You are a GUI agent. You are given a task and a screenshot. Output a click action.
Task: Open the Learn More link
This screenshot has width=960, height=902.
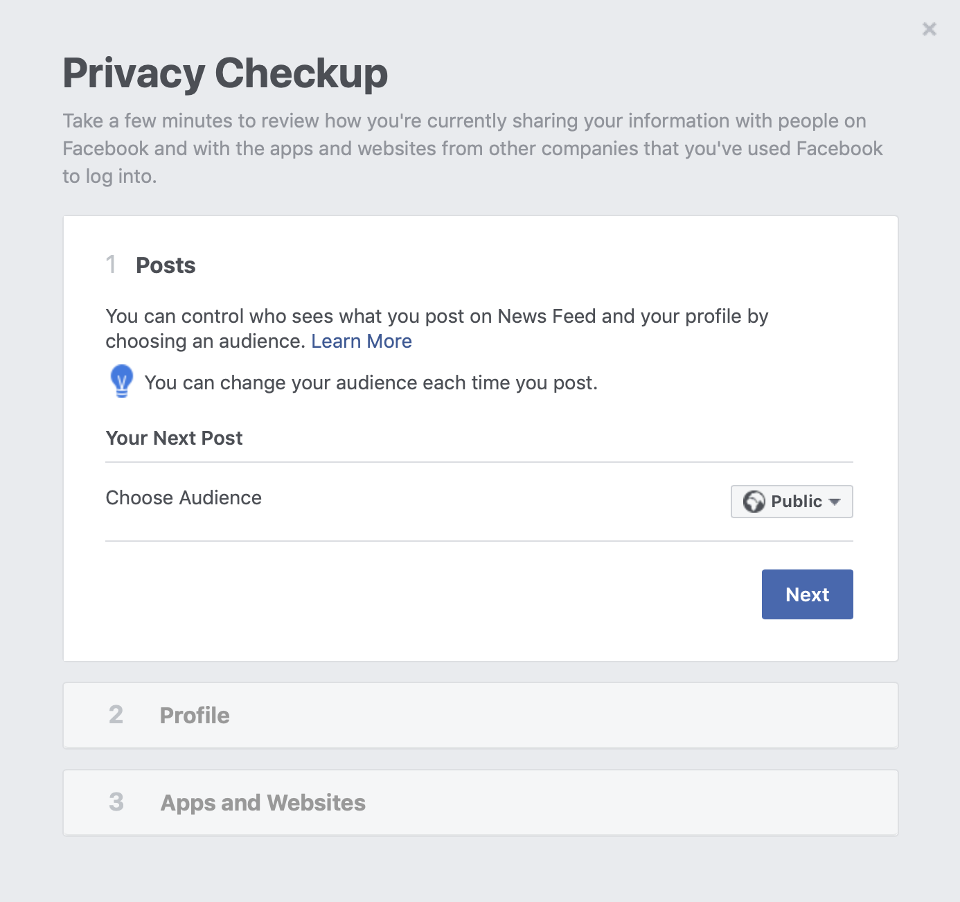pyautogui.click(x=361, y=341)
